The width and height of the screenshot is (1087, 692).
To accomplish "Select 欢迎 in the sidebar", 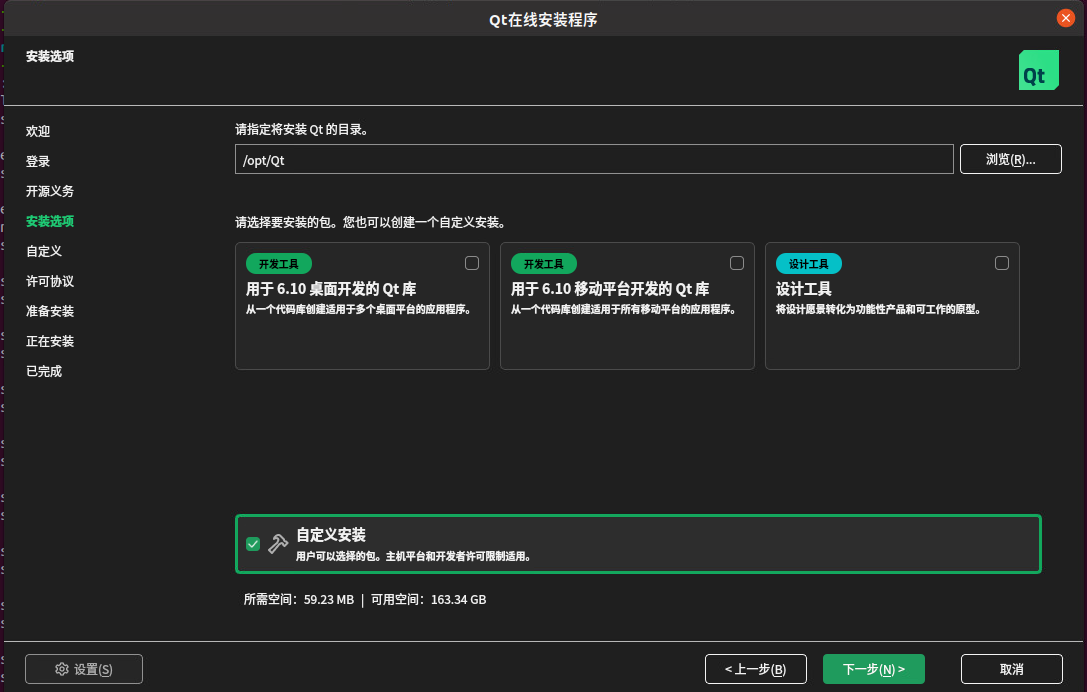I will (x=38, y=131).
